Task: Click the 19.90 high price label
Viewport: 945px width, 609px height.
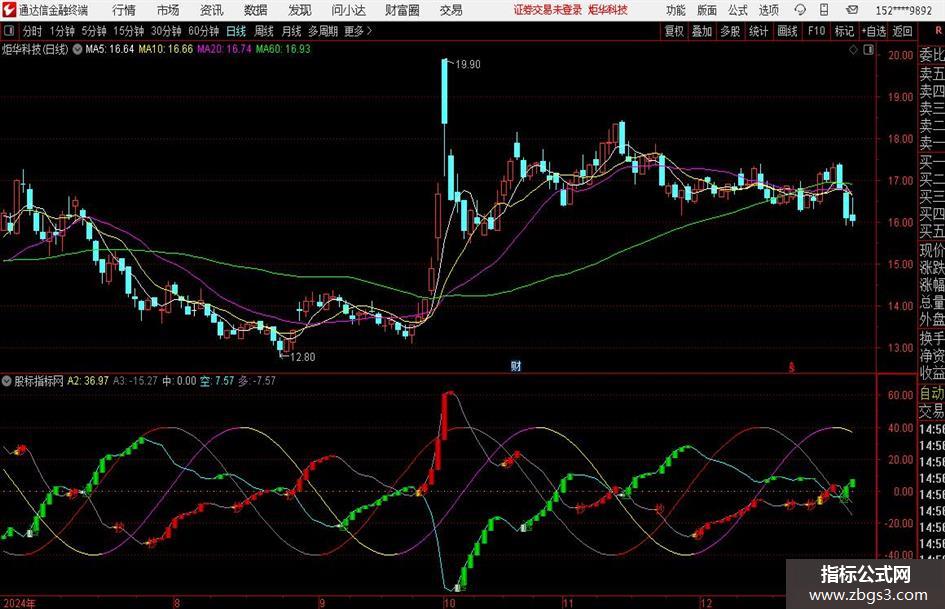Action: click(x=468, y=65)
